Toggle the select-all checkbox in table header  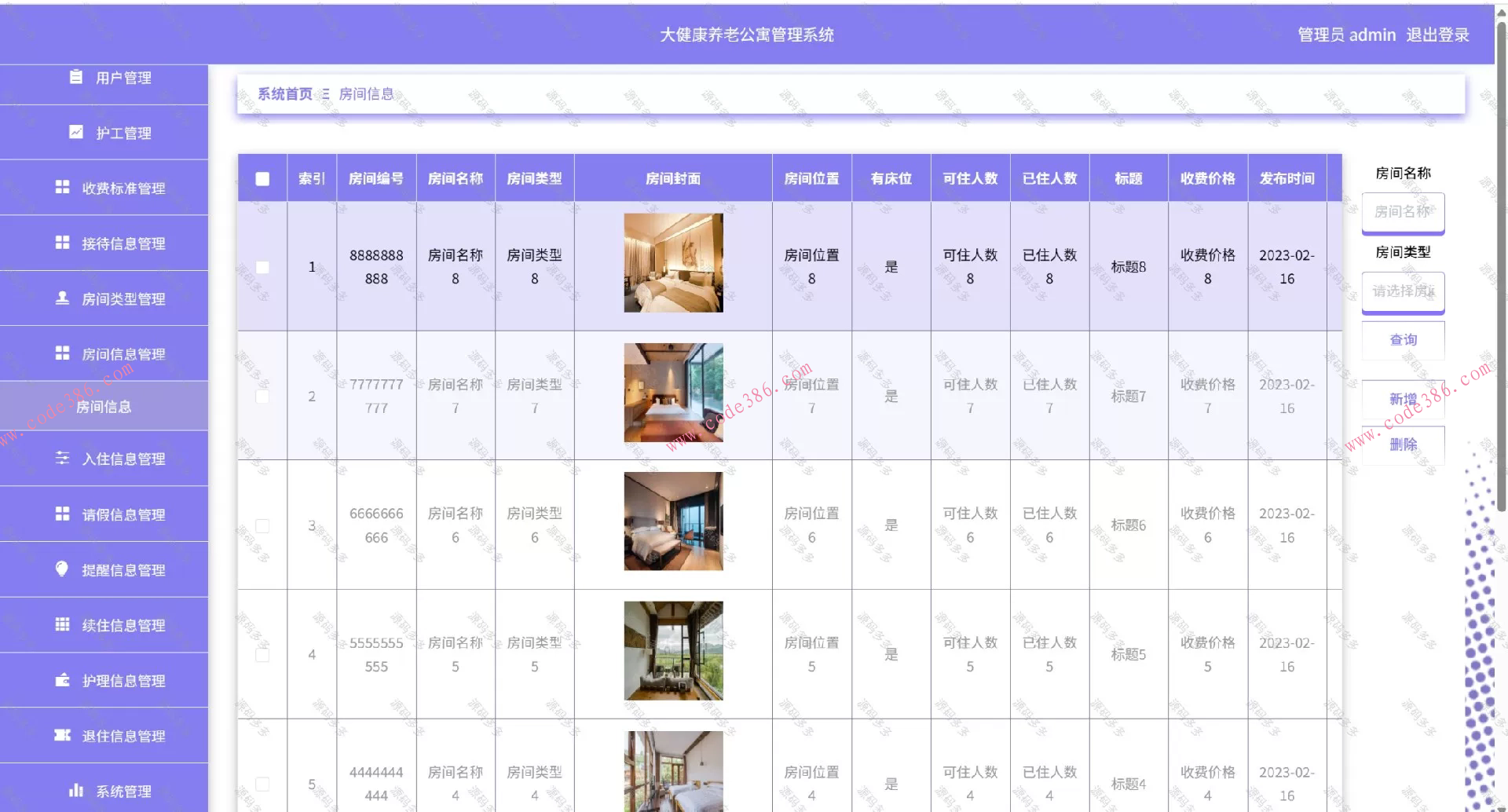click(262, 179)
